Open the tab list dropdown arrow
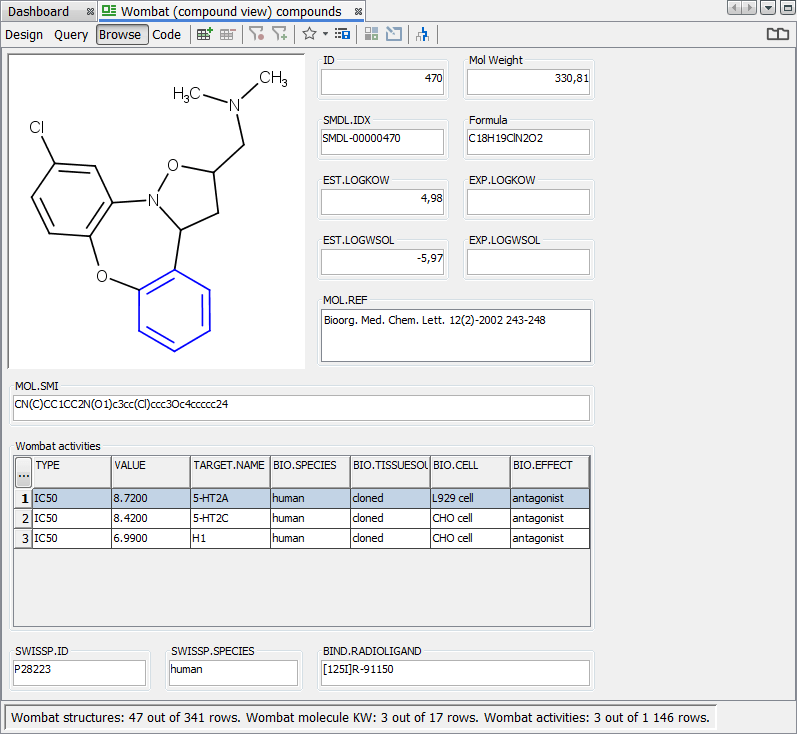Screen dimensions: 797x734 (x=768, y=8)
